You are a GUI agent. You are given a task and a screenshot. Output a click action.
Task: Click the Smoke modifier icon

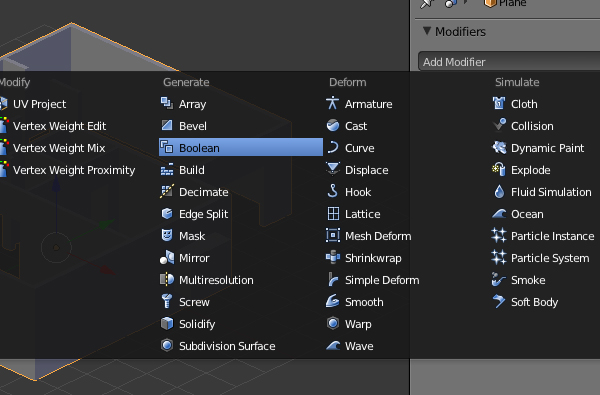click(x=499, y=279)
